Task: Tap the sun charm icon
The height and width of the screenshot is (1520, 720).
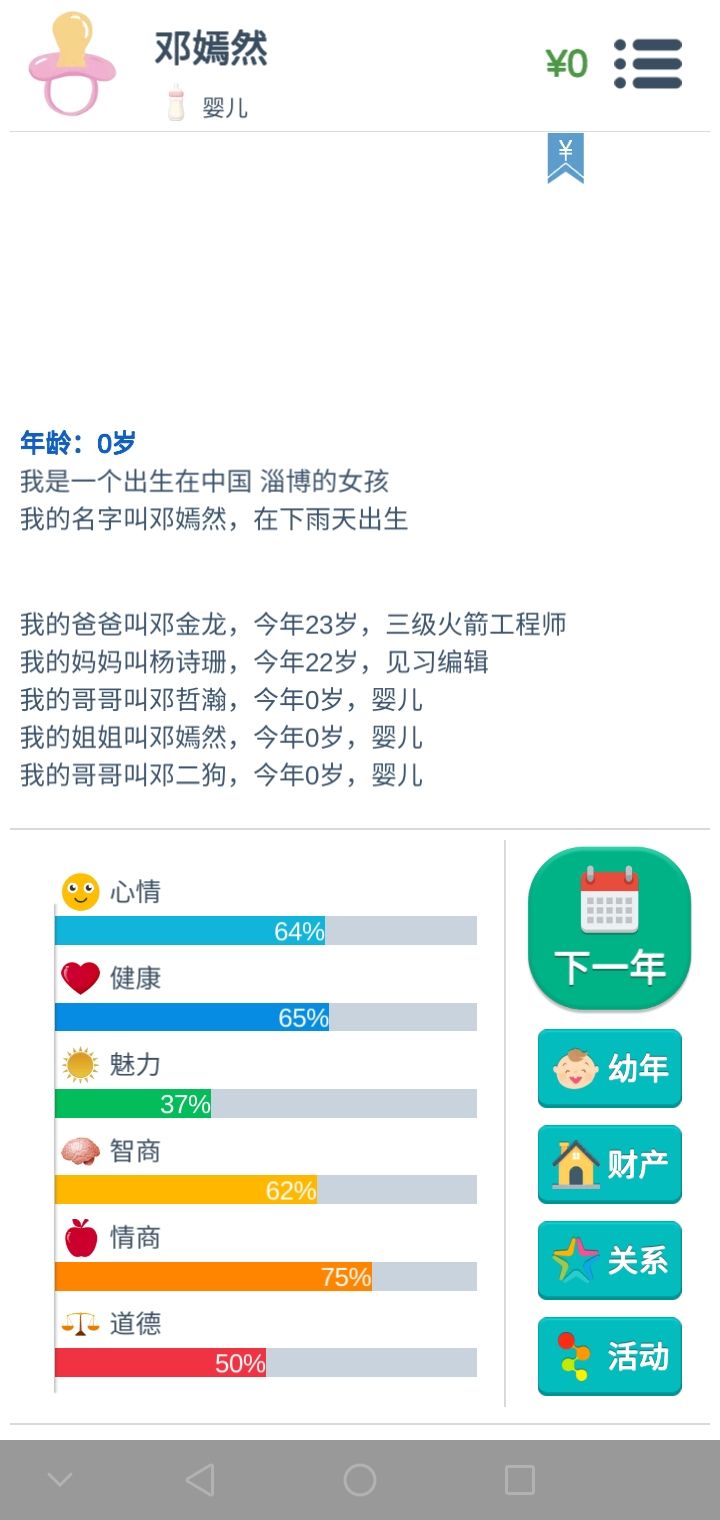Action: 80,1065
